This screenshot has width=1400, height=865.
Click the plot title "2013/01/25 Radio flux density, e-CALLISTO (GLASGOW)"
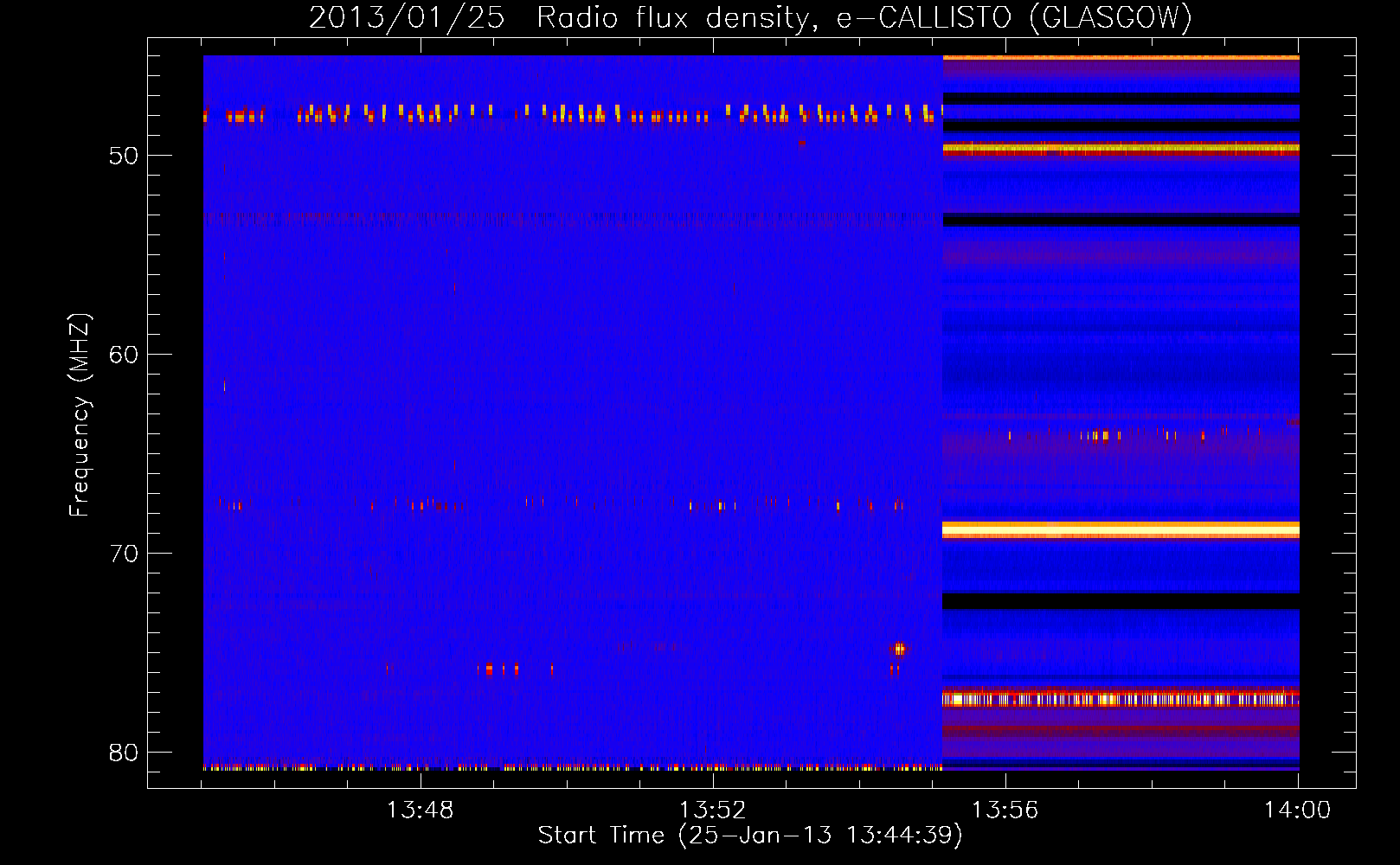(750, 17)
